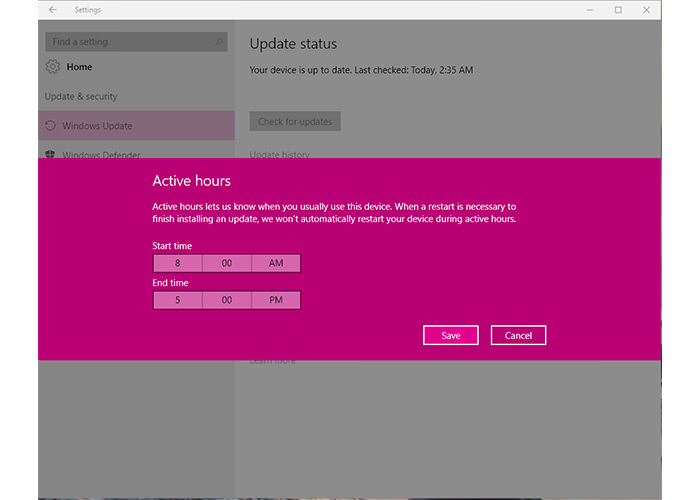The height and width of the screenshot is (500, 700).
Task: Pick the Start time minutes field
Action: click(226, 263)
